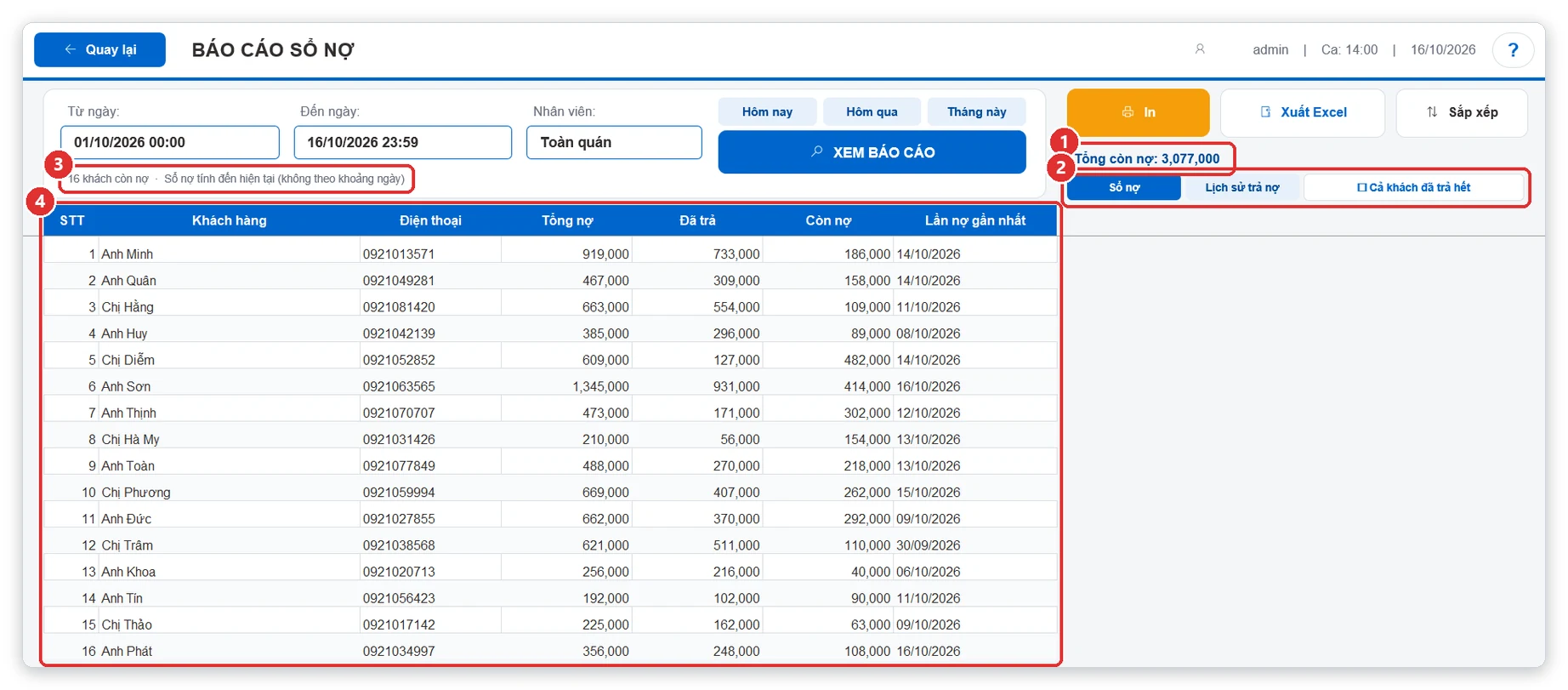Click the Điện thoại column header
Viewport: 1568px width, 690px height.
pos(430,220)
